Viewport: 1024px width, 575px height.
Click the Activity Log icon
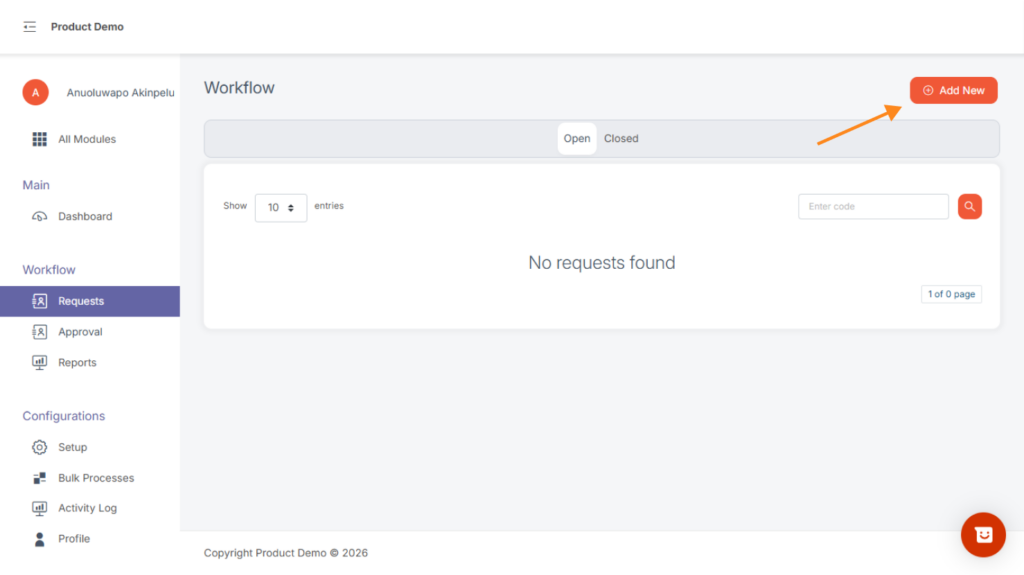point(40,508)
